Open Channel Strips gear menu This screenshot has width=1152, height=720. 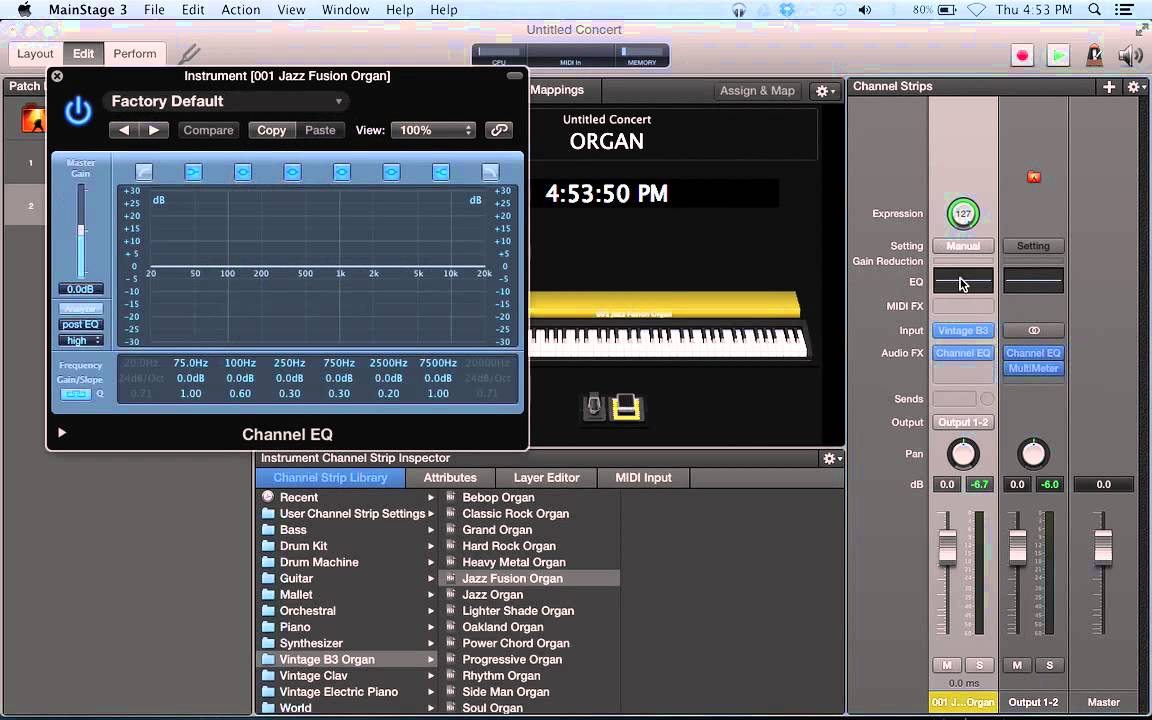(1136, 87)
